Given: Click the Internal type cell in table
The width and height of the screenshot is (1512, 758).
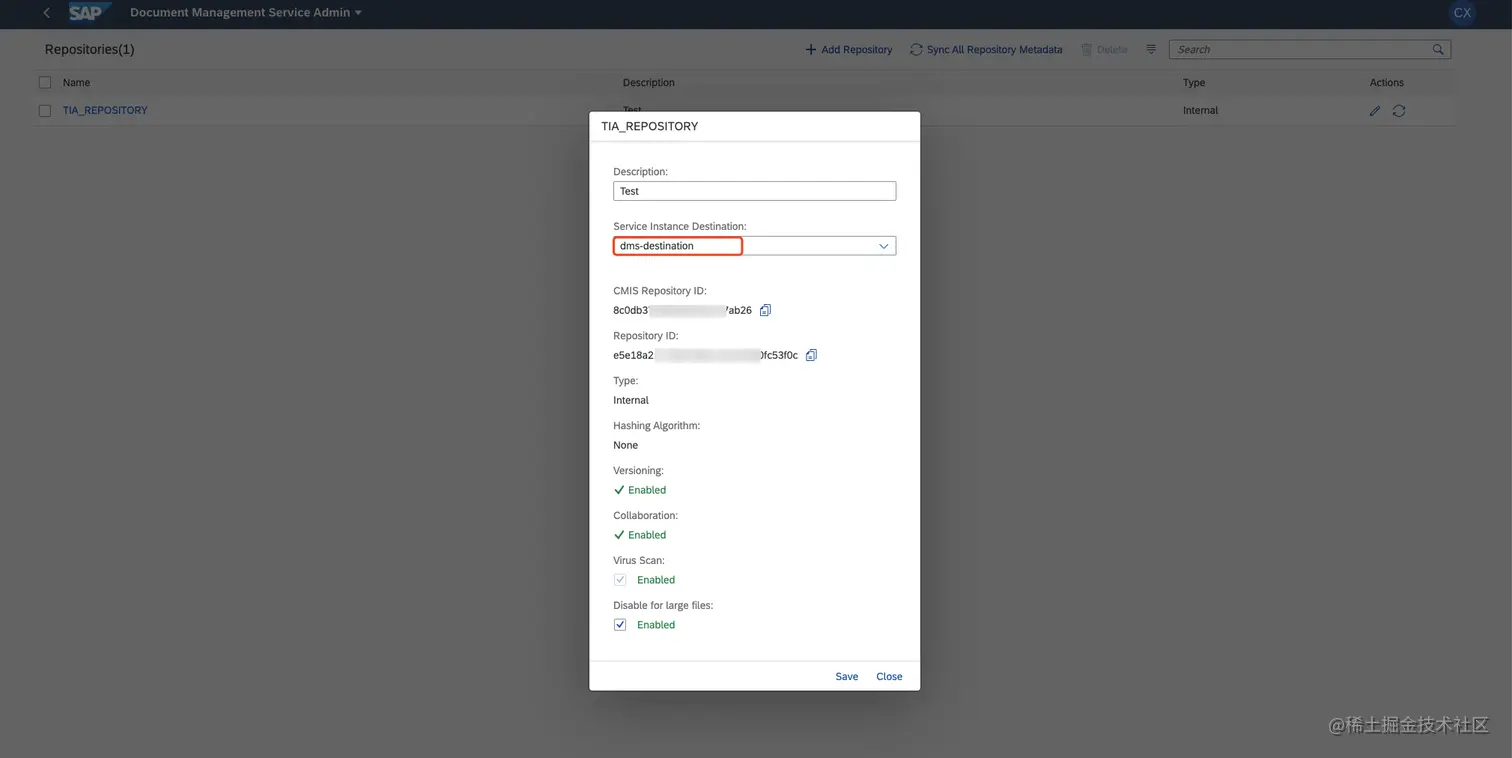Looking at the screenshot, I should click(x=1200, y=110).
